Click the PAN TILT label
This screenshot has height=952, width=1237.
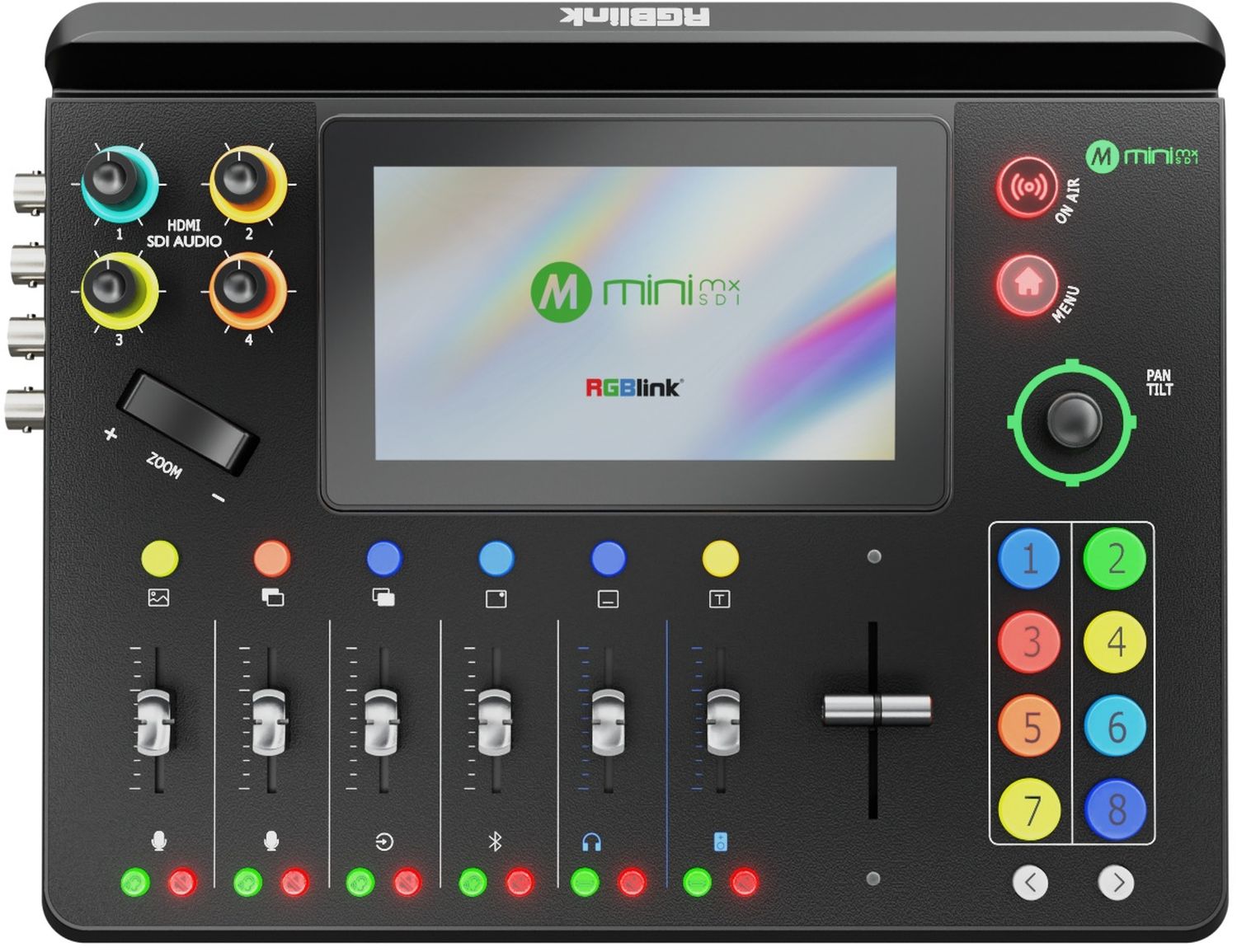[x=1159, y=382]
